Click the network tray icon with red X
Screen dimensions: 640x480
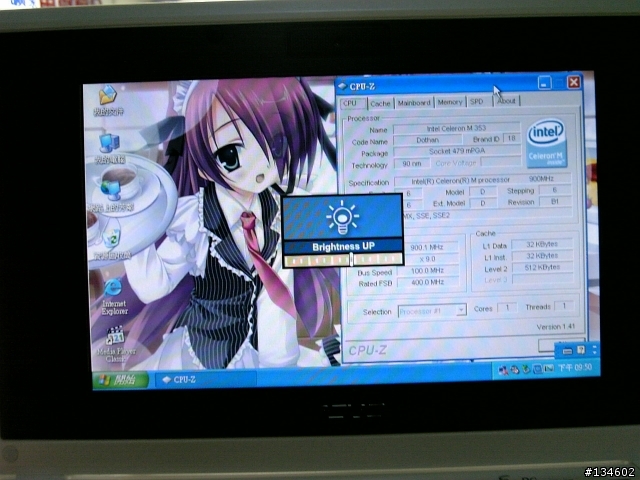pyautogui.click(x=503, y=370)
